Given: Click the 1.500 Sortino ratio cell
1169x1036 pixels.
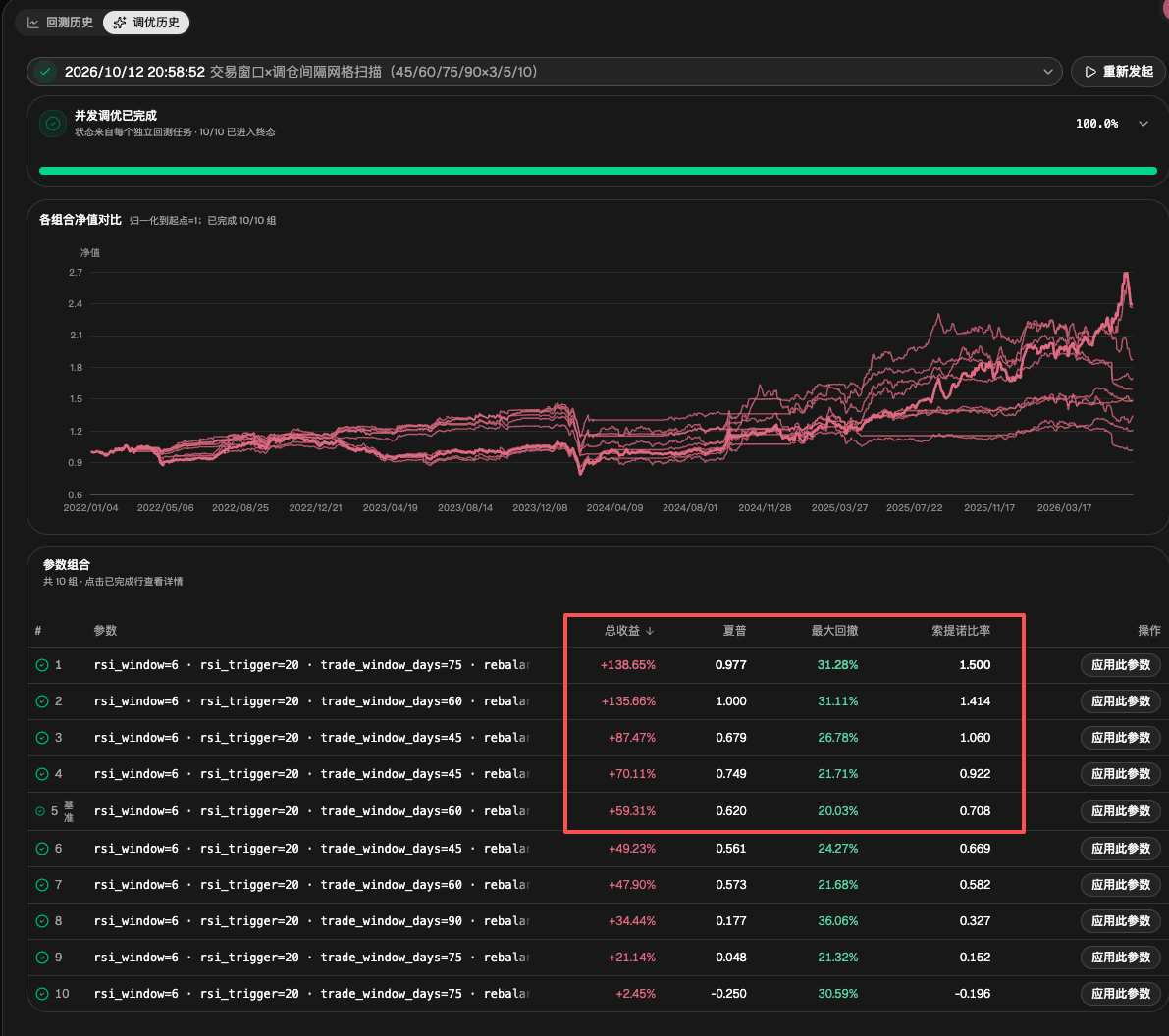Looking at the screenshot, I should [x=976, y=665].
